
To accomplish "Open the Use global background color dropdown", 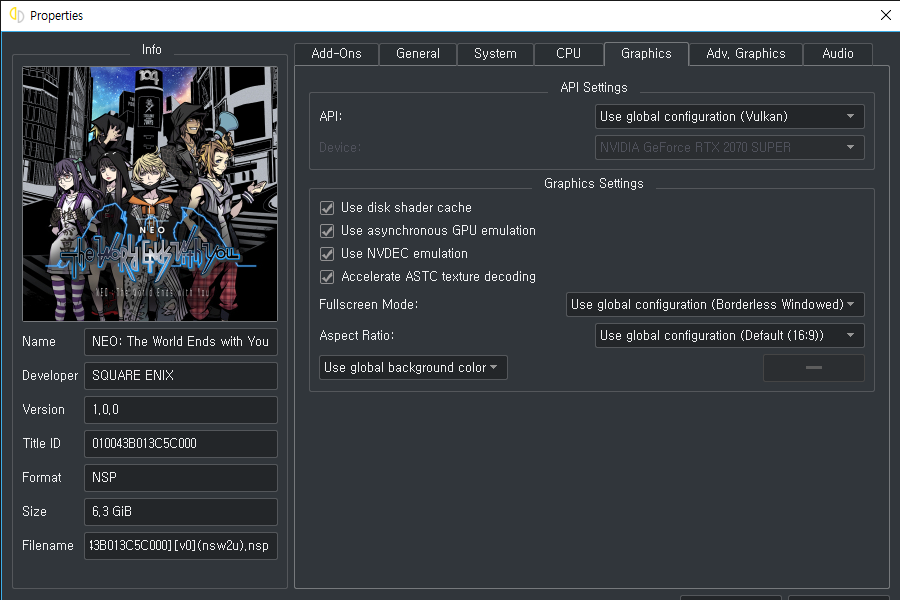I will 413,367.
